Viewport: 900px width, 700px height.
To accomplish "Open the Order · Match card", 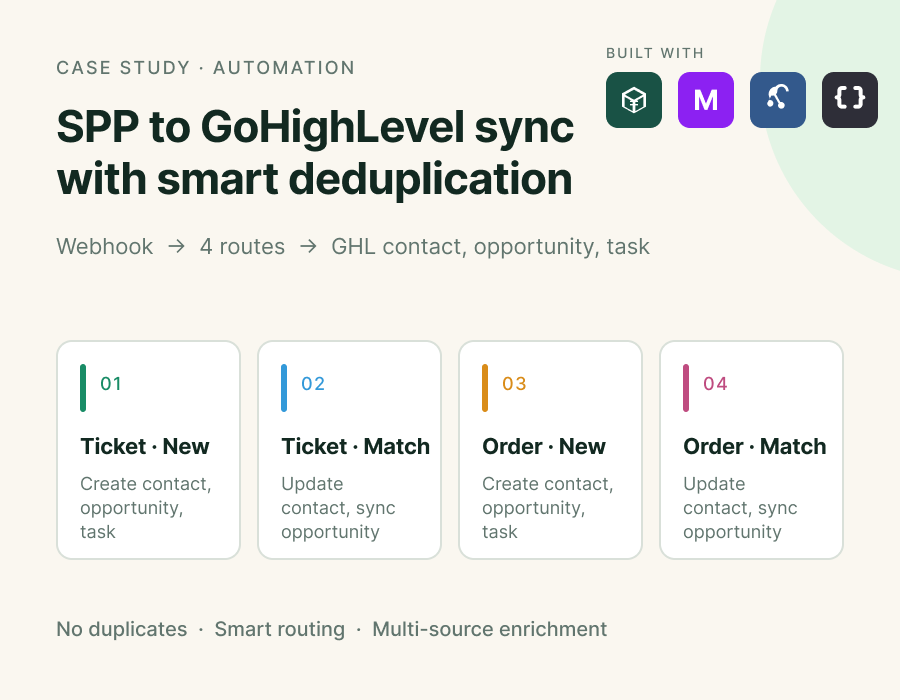I will (x=751, y=450).
